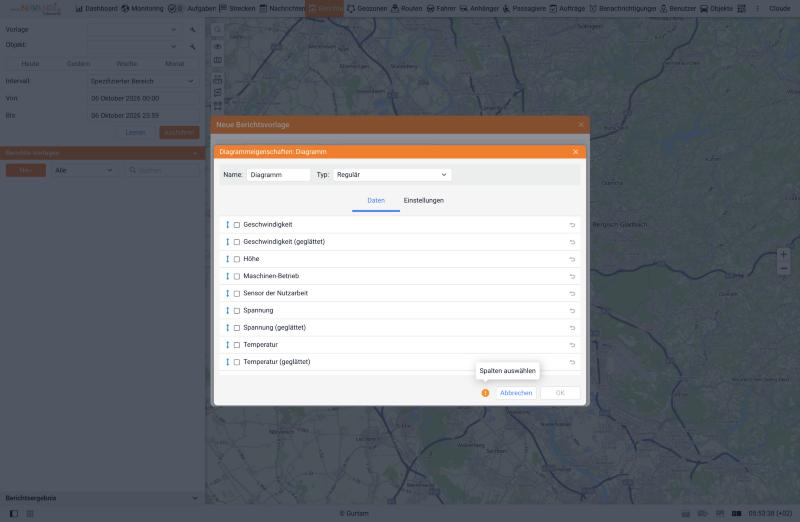Open the Alle filter dropdown
The image size is (800, 522).
click(x=84, y=170)
